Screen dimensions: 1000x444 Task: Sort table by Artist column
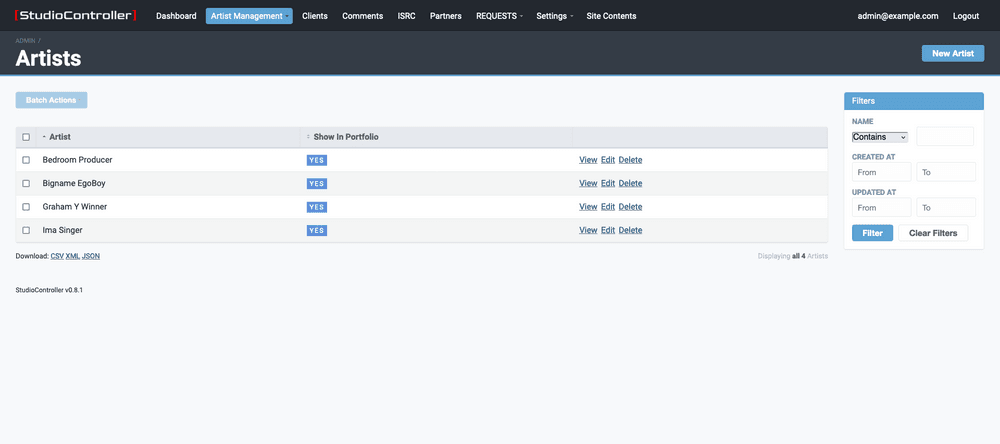(60, 137)
